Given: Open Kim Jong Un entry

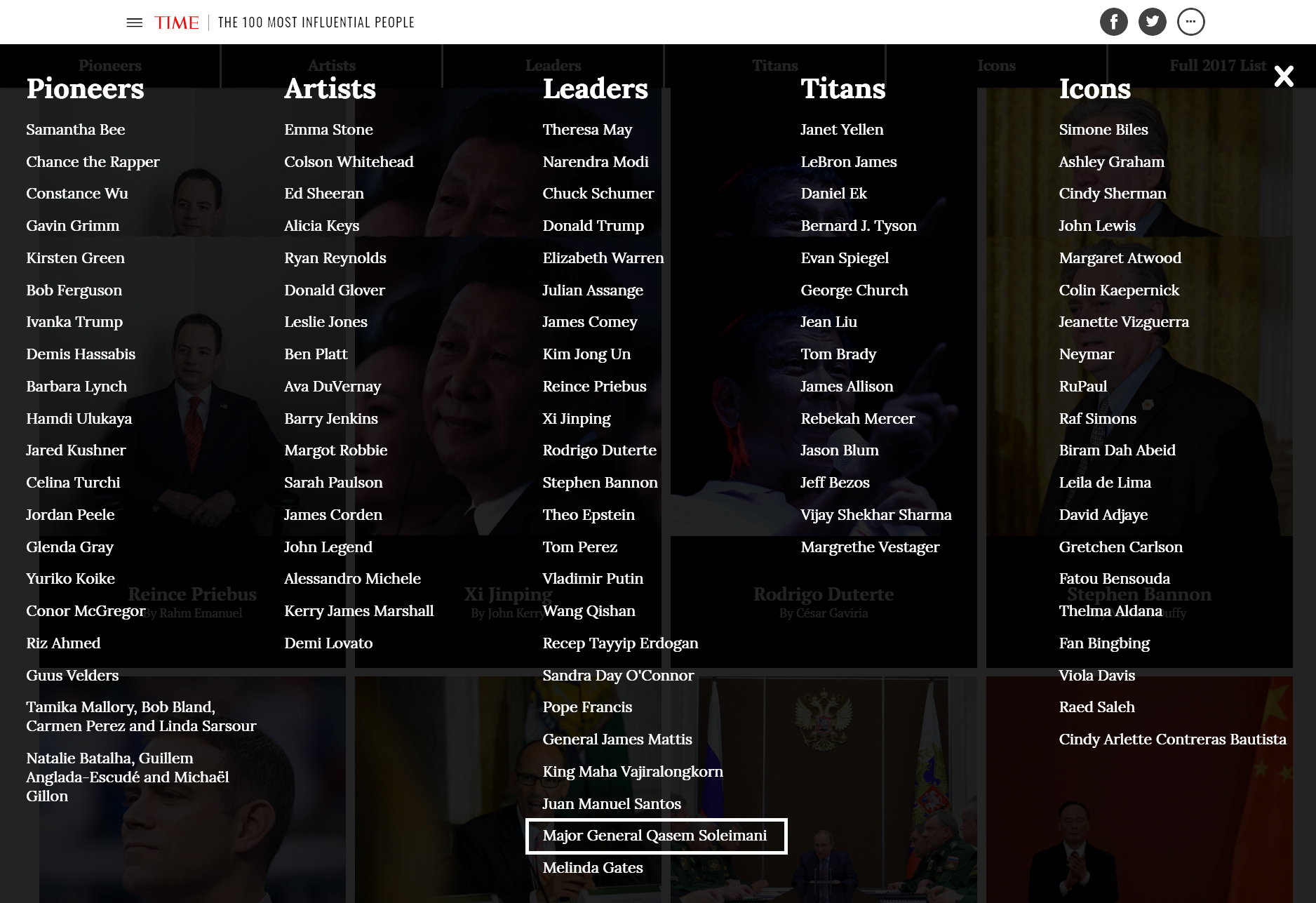Looking at the screenshot, I should point(586,354).
